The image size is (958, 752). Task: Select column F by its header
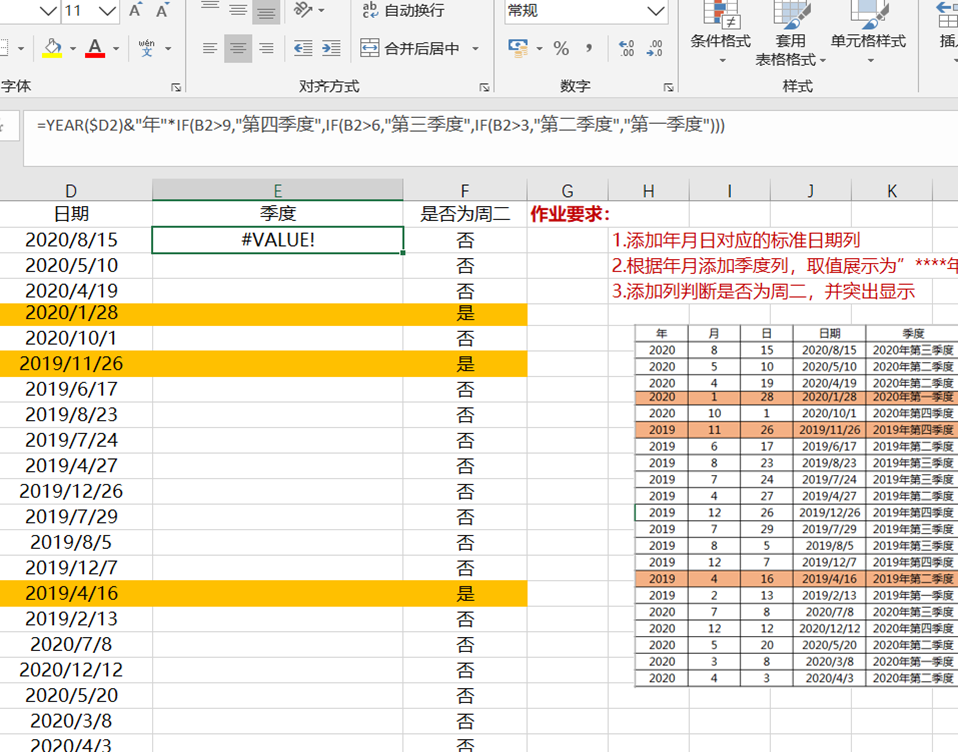tap(465, 191)
